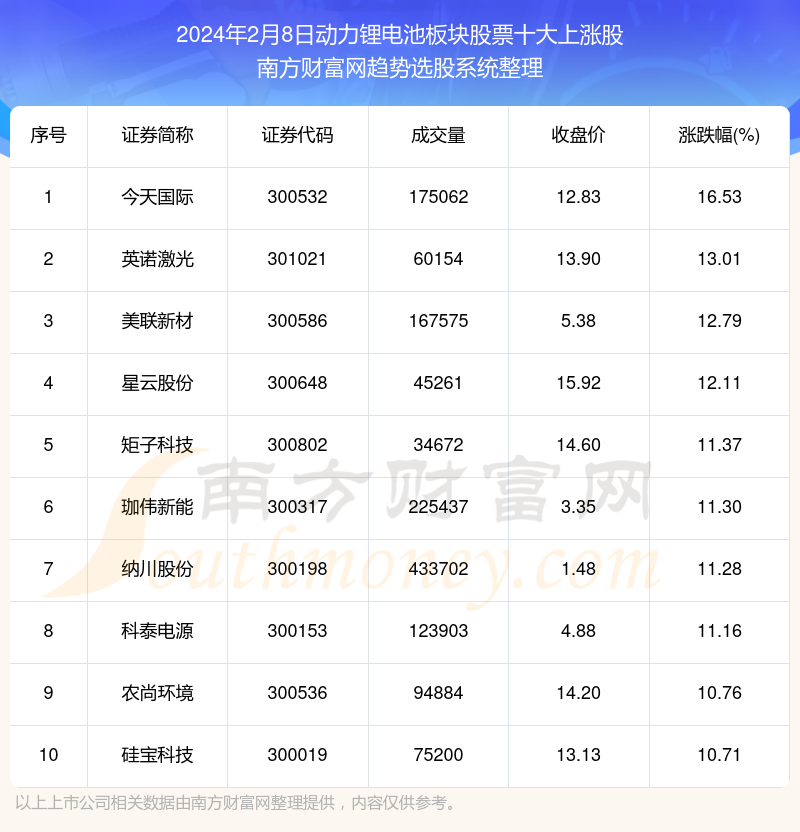This screenshot has height=832, width=800.
Task: Click the subtitle 南方财富网趋势选股系统整理
Action: pyautogui.click(x=400, y=68)
